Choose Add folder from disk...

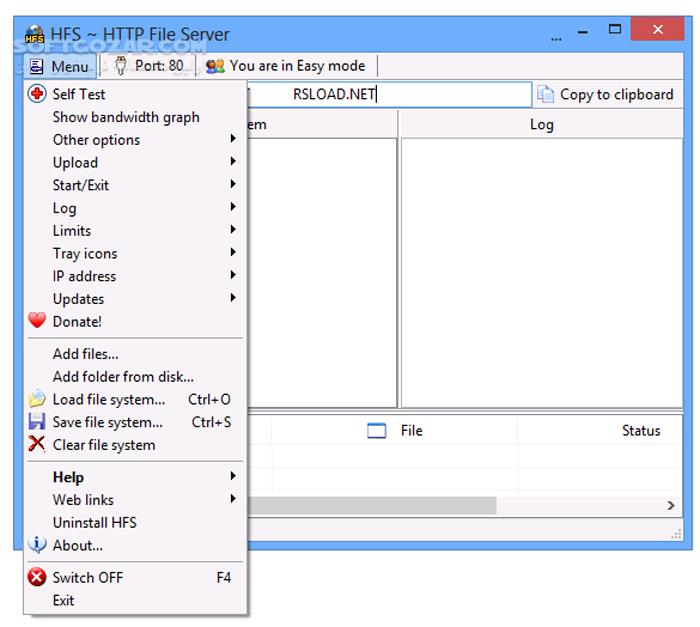tap(135, 376)
